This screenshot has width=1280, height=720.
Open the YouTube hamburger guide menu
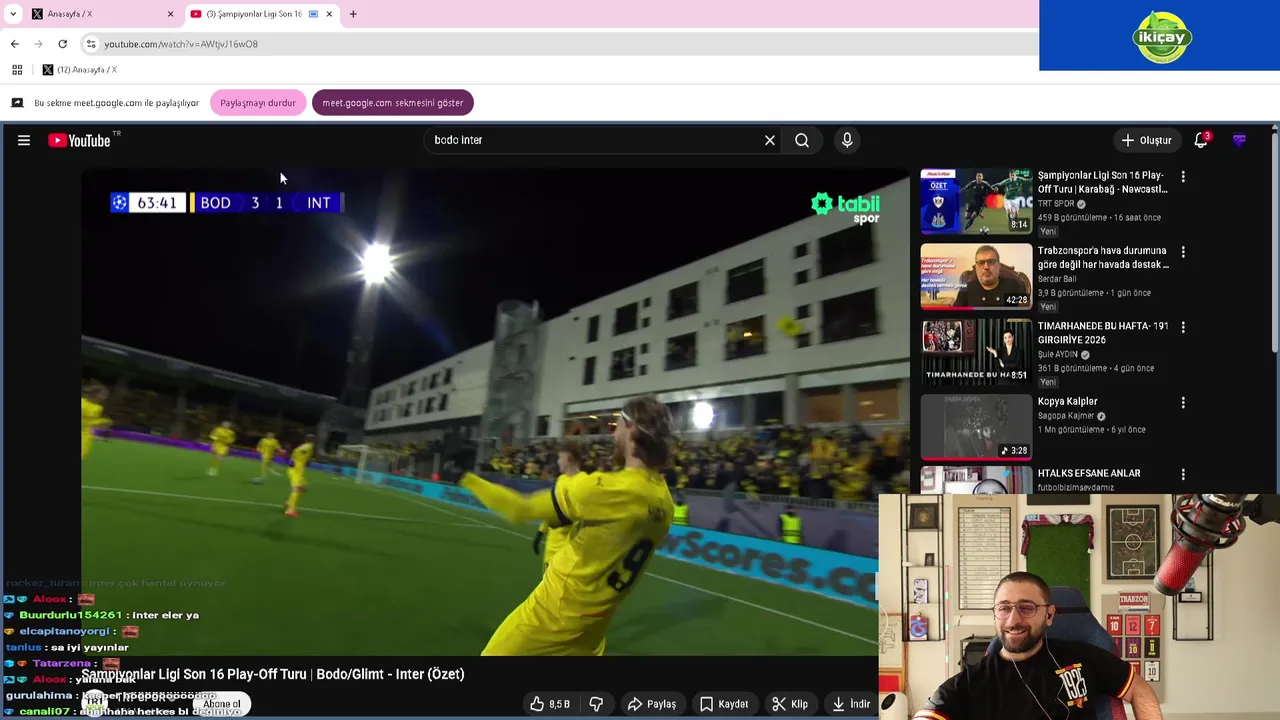click(x=24, y=141)
